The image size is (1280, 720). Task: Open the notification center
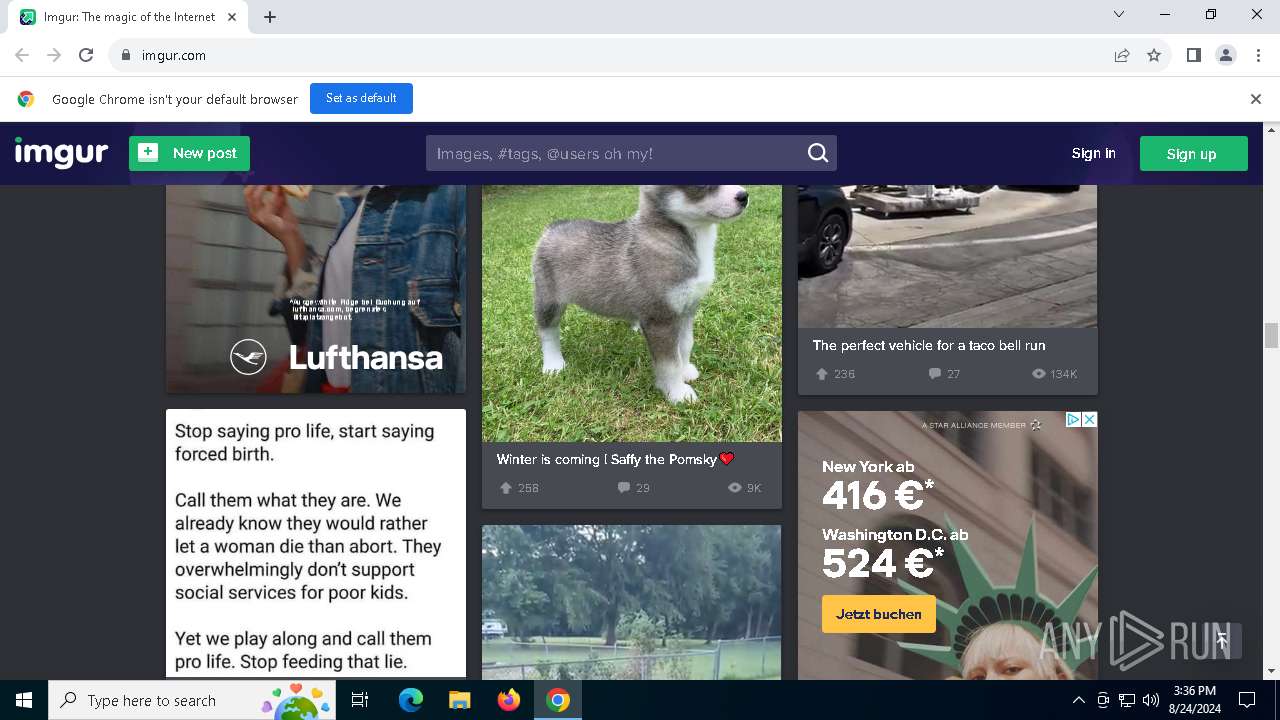click(x=1247, y=700)
